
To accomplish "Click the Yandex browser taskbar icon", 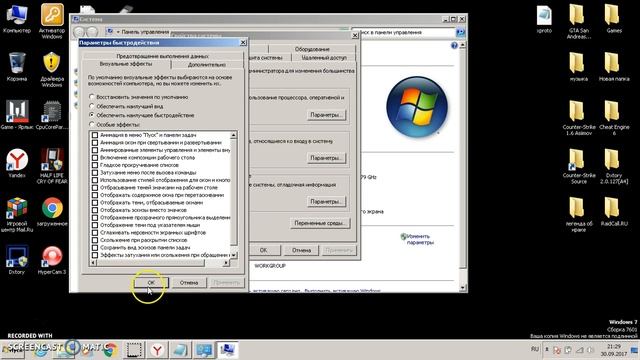I will 158,350.
